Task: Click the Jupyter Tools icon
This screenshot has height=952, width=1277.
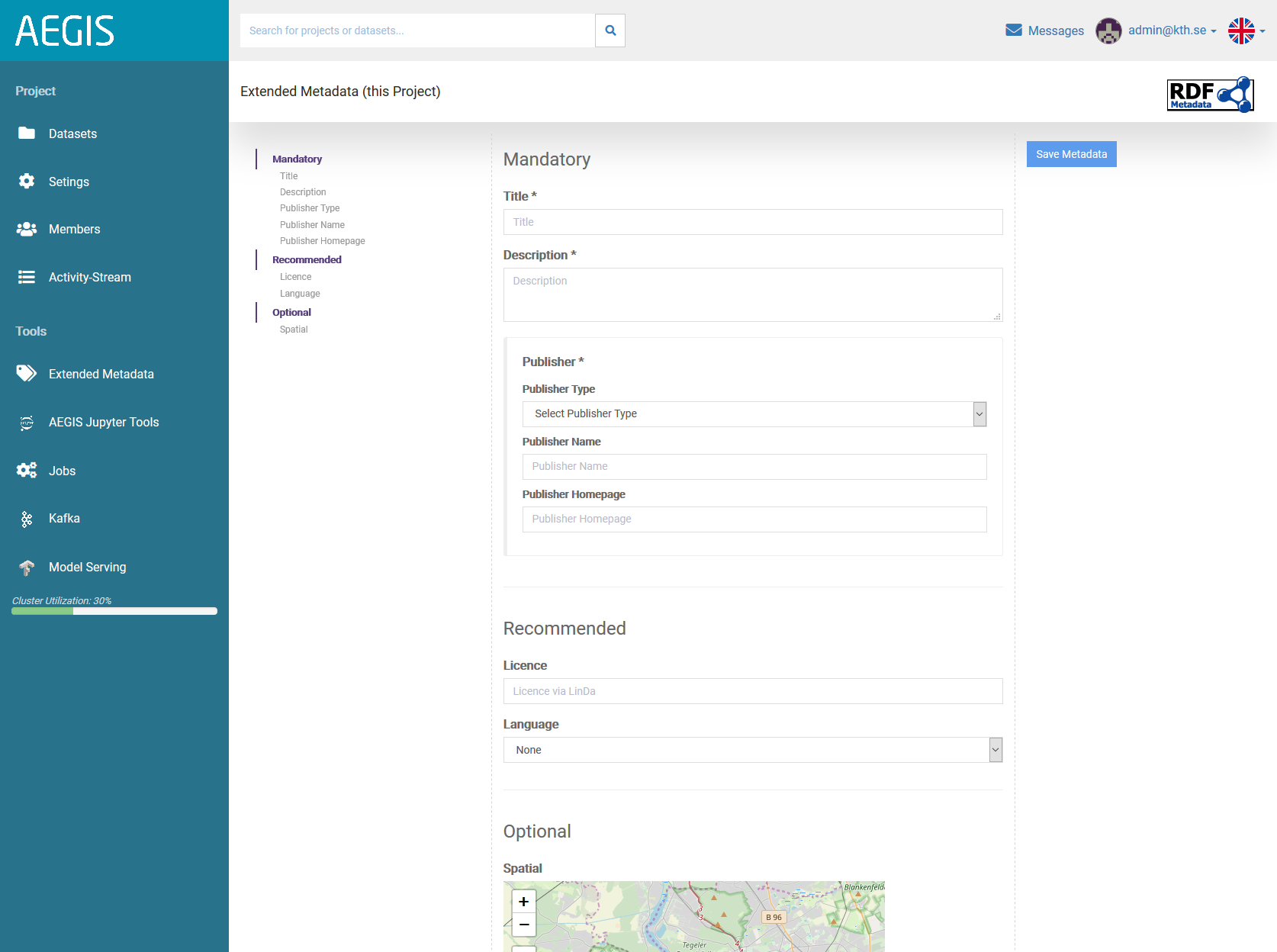Action: [27, 423]
